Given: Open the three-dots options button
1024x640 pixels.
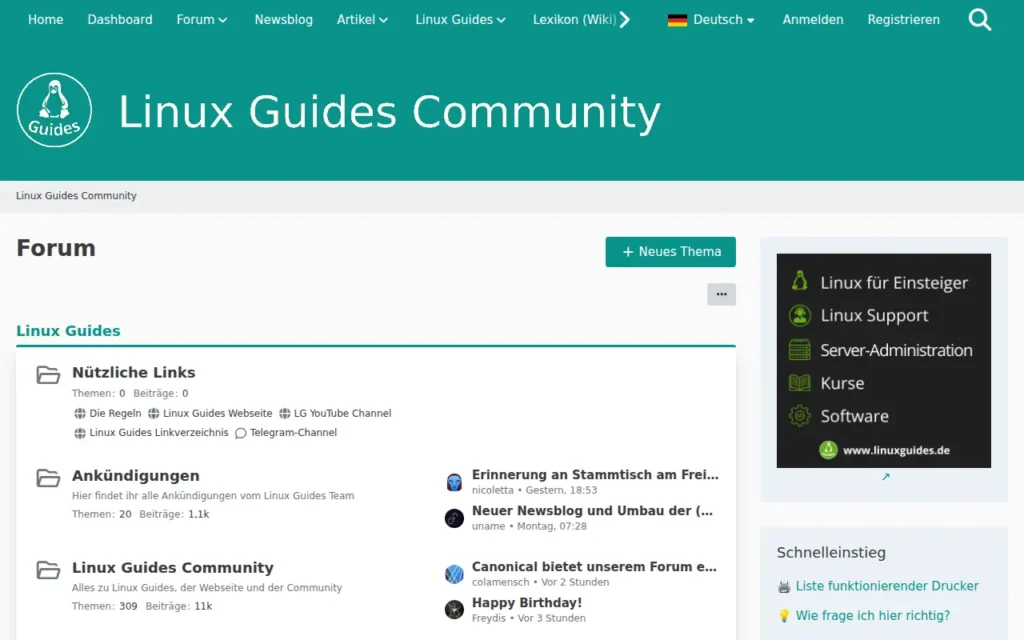Looking at the screenshot, I should tap(721, 295).
